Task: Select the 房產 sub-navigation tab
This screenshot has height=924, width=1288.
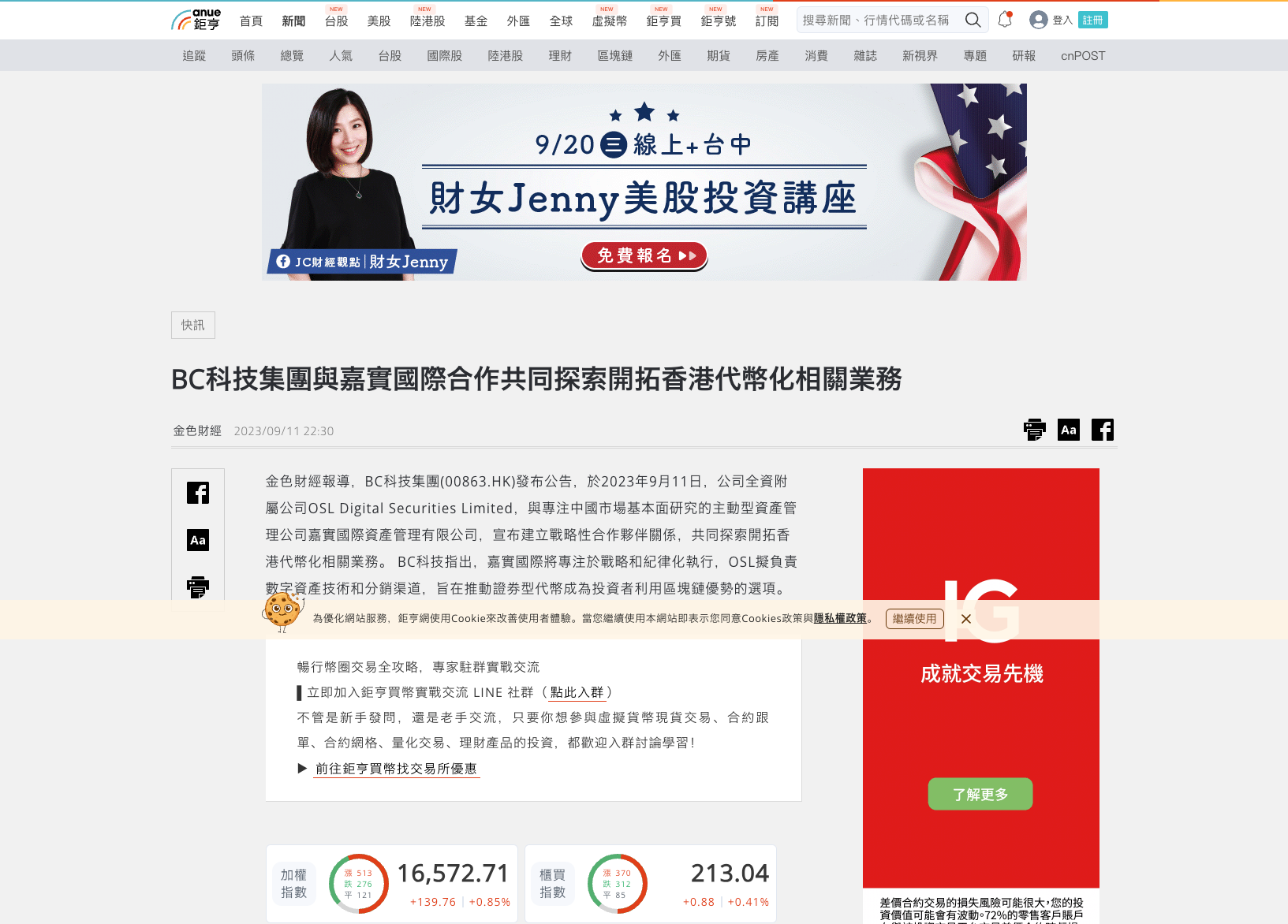Action: pos(767,56)
